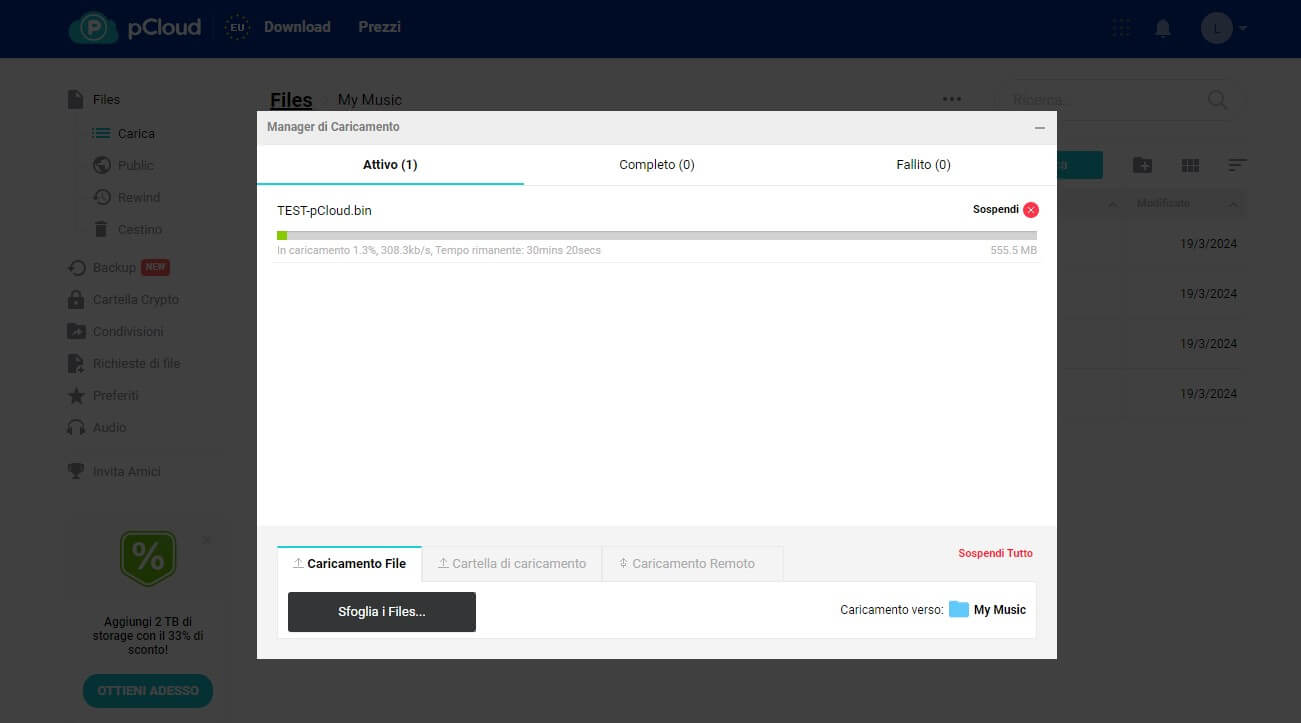1301x723 pixels.
Task: Open the EU region selector
Action: (238, 28)
